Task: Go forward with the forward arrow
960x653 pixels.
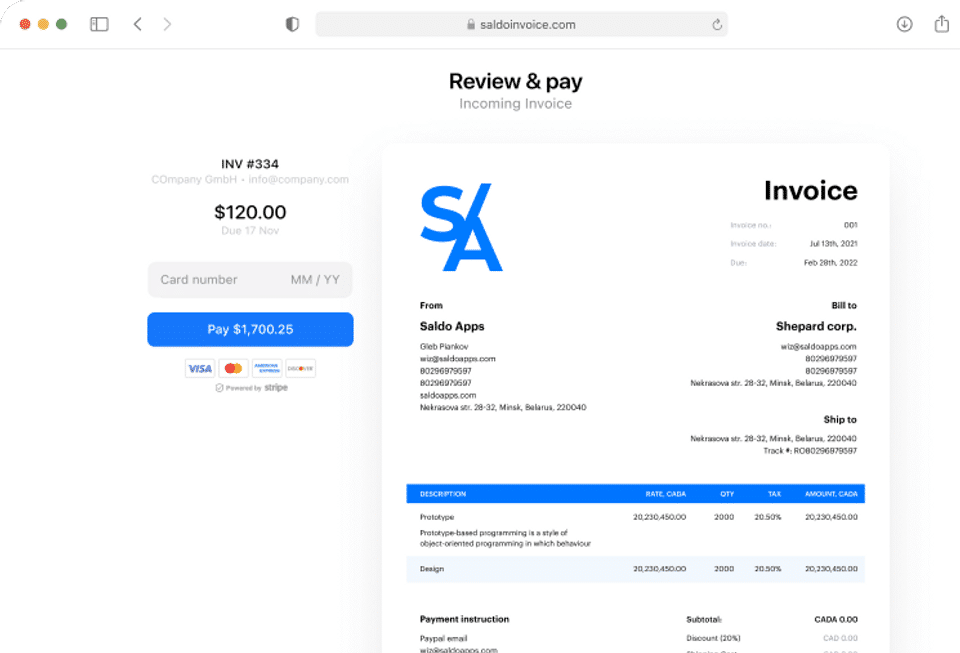Action: [x=167, y=24]
